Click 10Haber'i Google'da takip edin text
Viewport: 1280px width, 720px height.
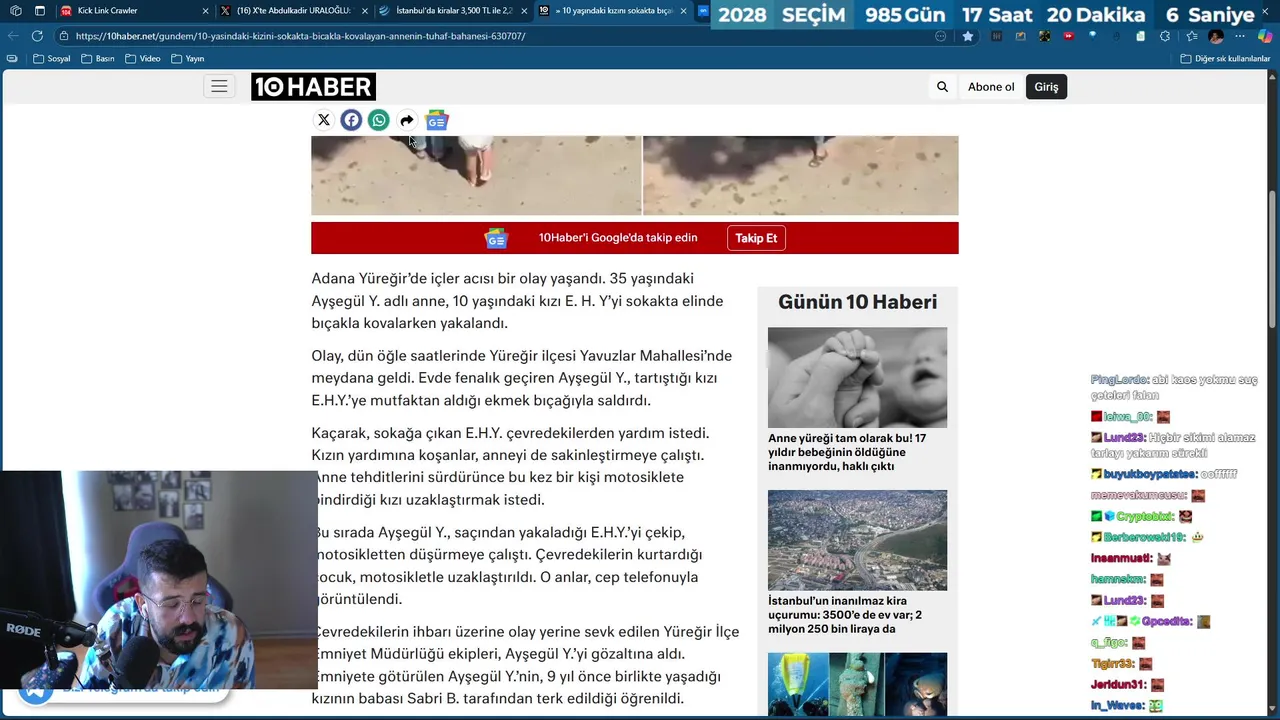tap(618, 238)
